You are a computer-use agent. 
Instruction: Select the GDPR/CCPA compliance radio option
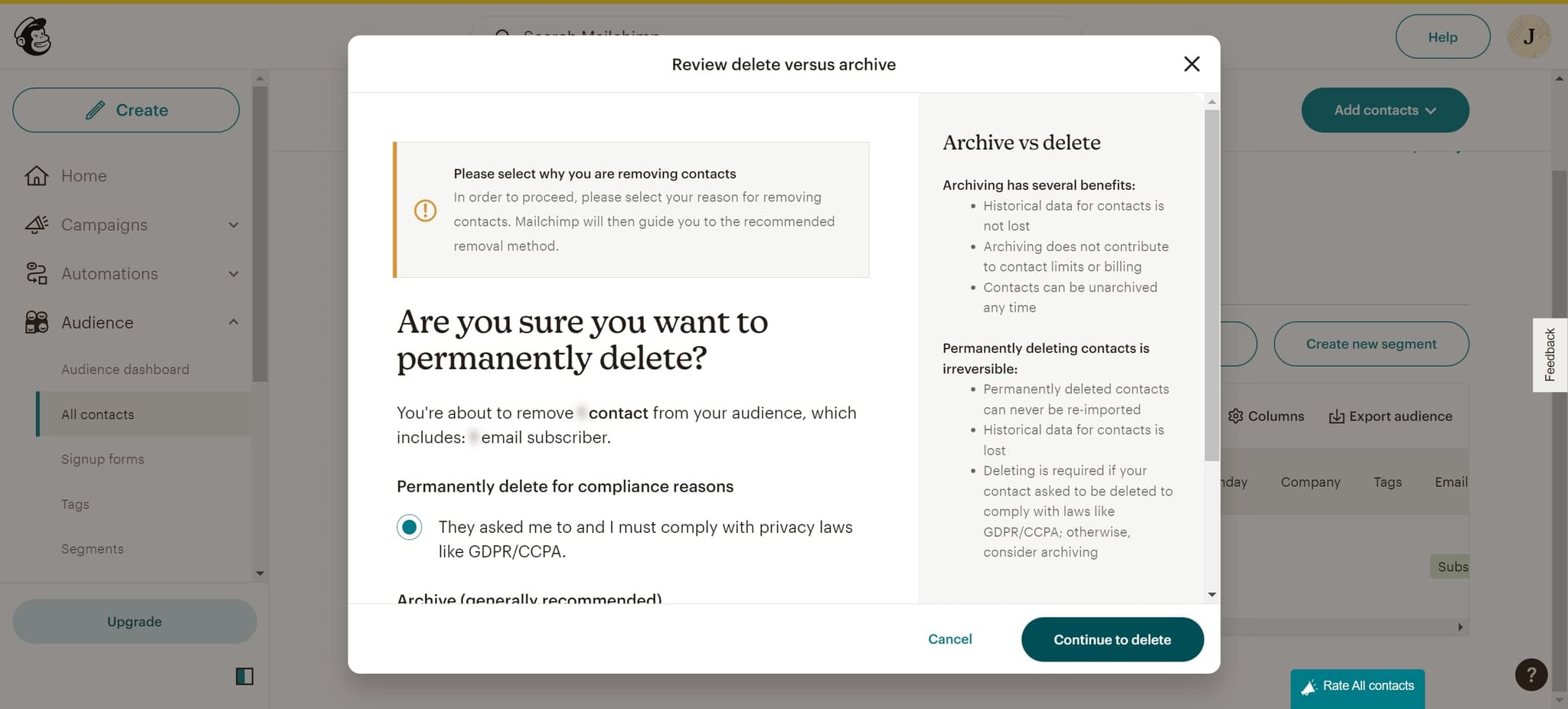click(410, 528)
